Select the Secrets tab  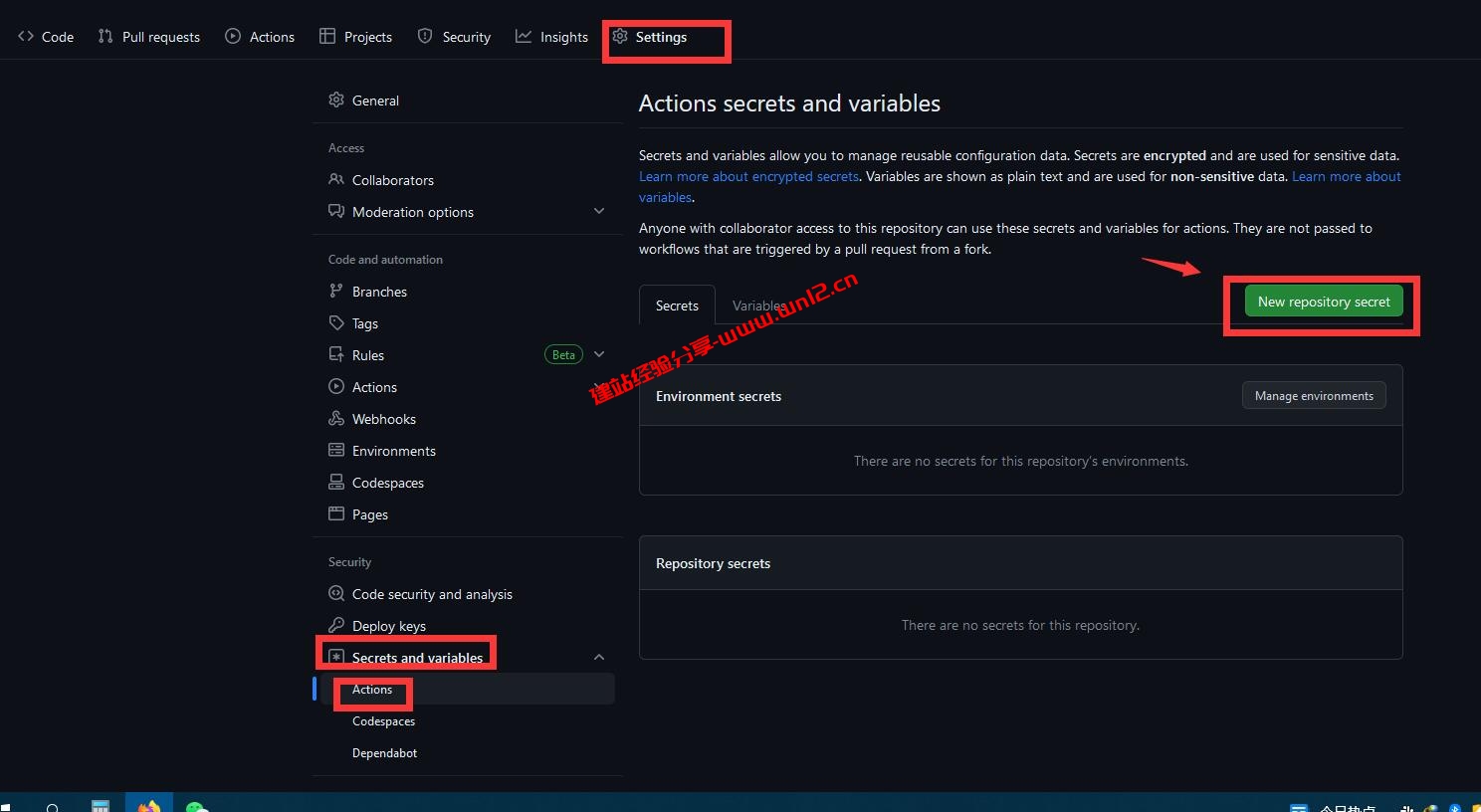(x=677, y=305)
